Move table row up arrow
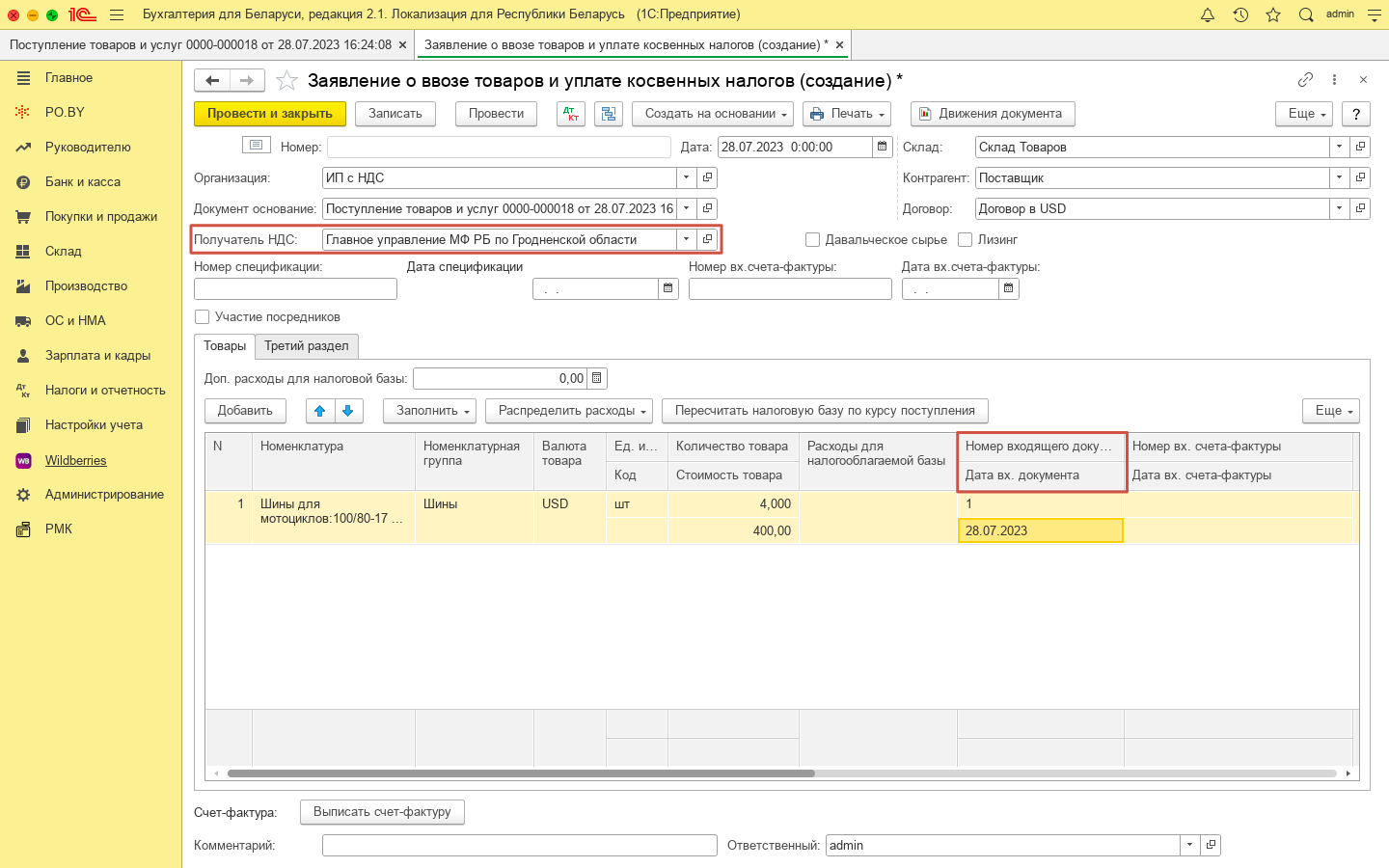 pos(320,411)
